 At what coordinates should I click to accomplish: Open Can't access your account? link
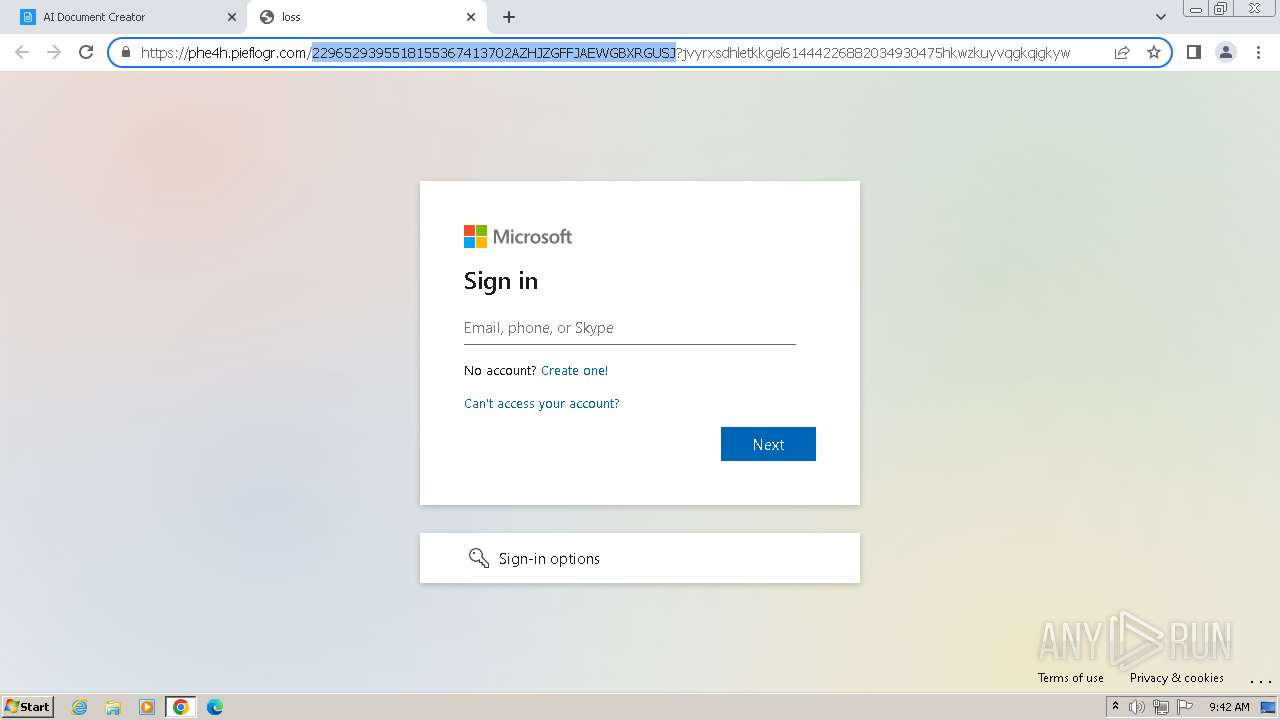[541, 404]
